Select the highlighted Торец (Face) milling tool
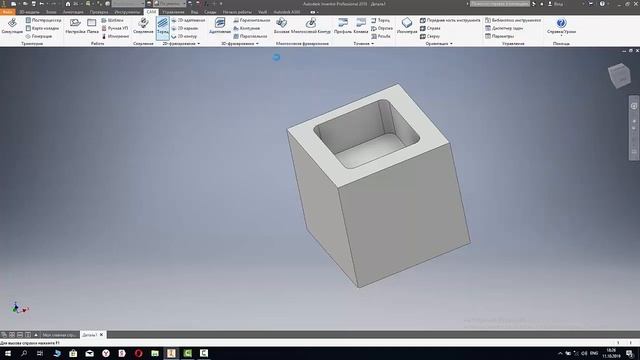Viewport: 640px width, 360px height. (x=162, y=27)
